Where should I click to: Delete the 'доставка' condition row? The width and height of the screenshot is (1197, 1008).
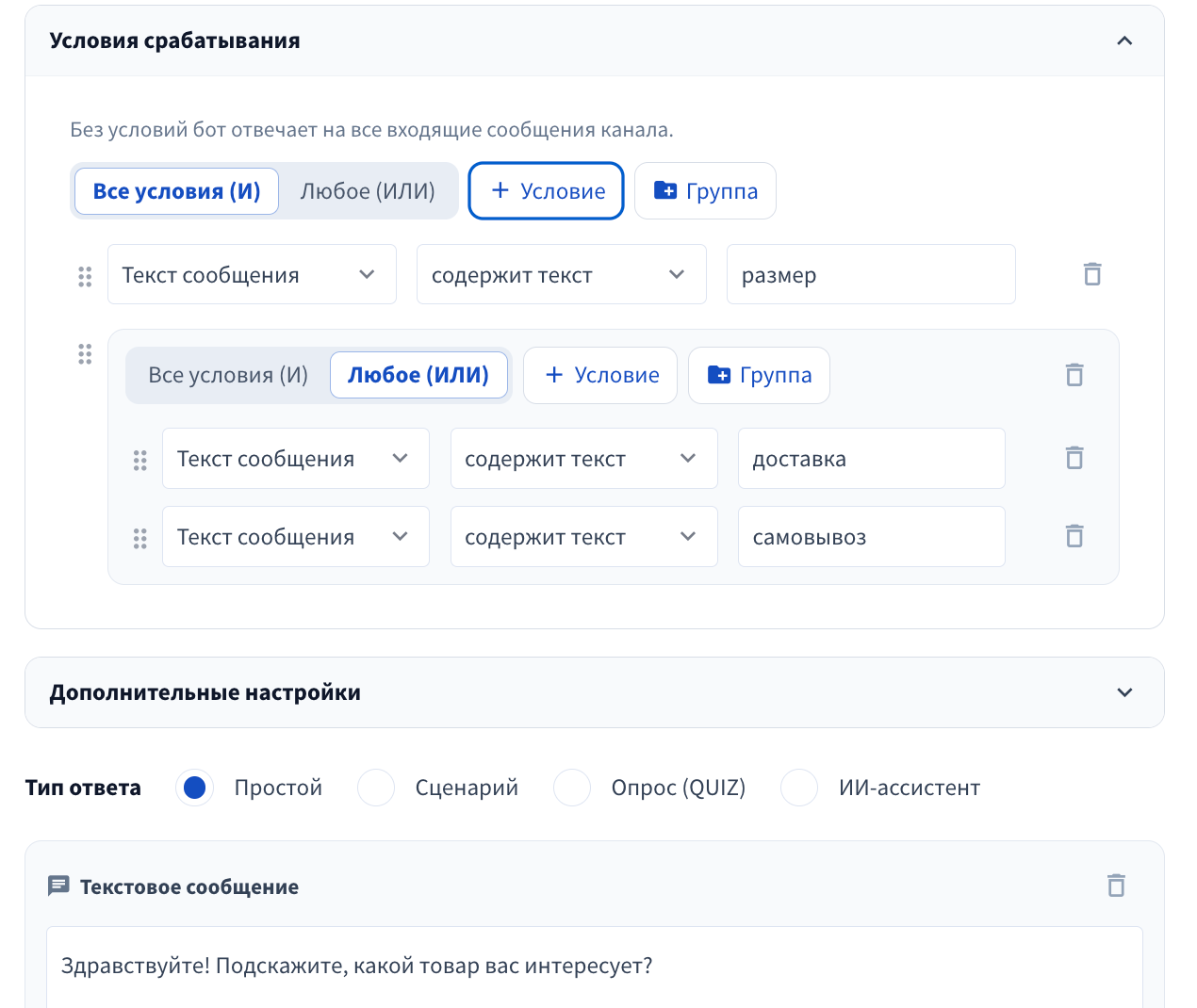coord(1074,458)
